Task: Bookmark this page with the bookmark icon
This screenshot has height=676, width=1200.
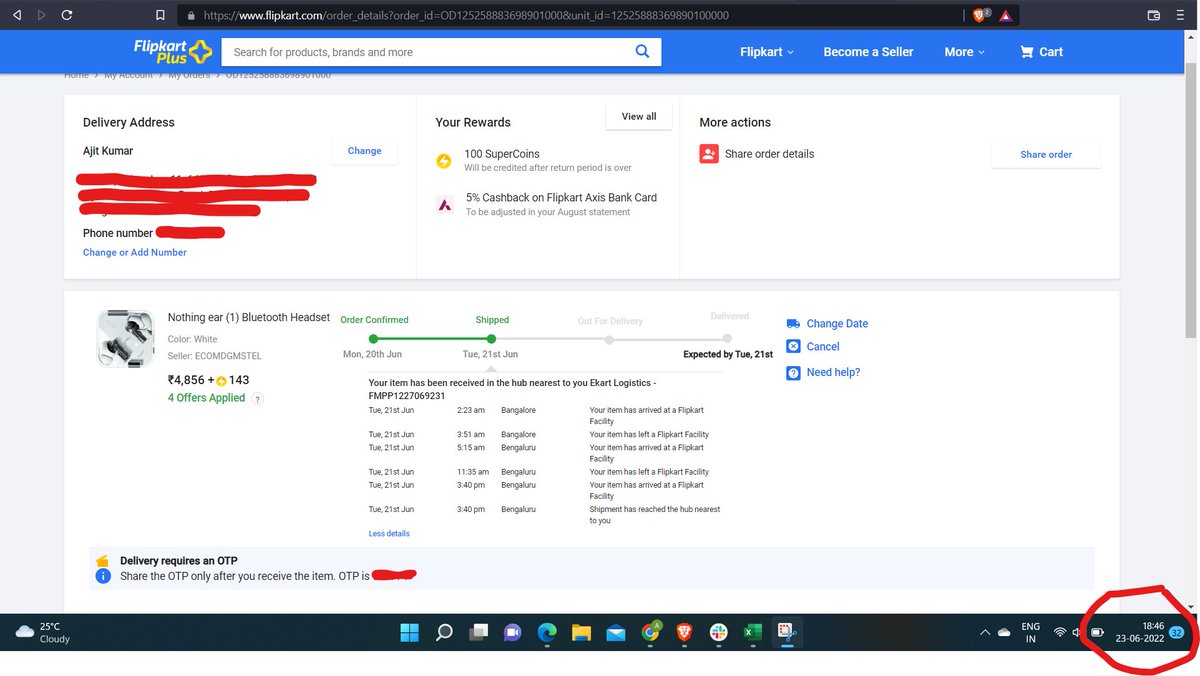Action: pos(160,15)
